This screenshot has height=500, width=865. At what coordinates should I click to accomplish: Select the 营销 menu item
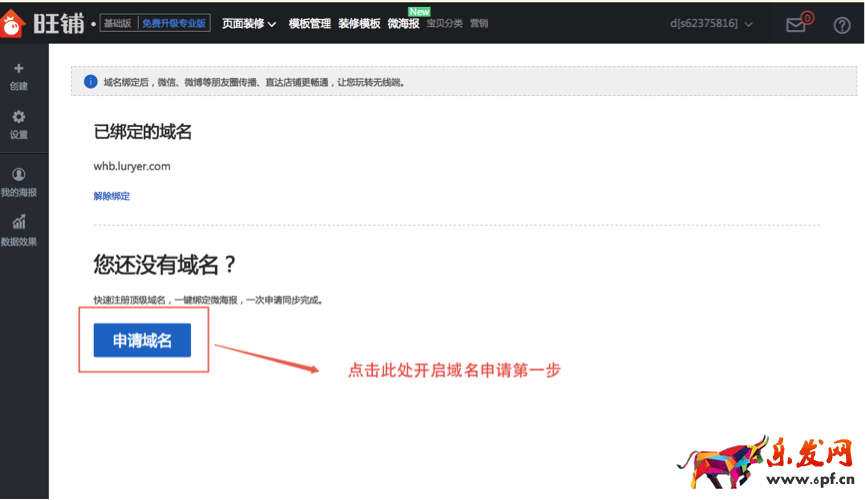click(x=479, y=24)
